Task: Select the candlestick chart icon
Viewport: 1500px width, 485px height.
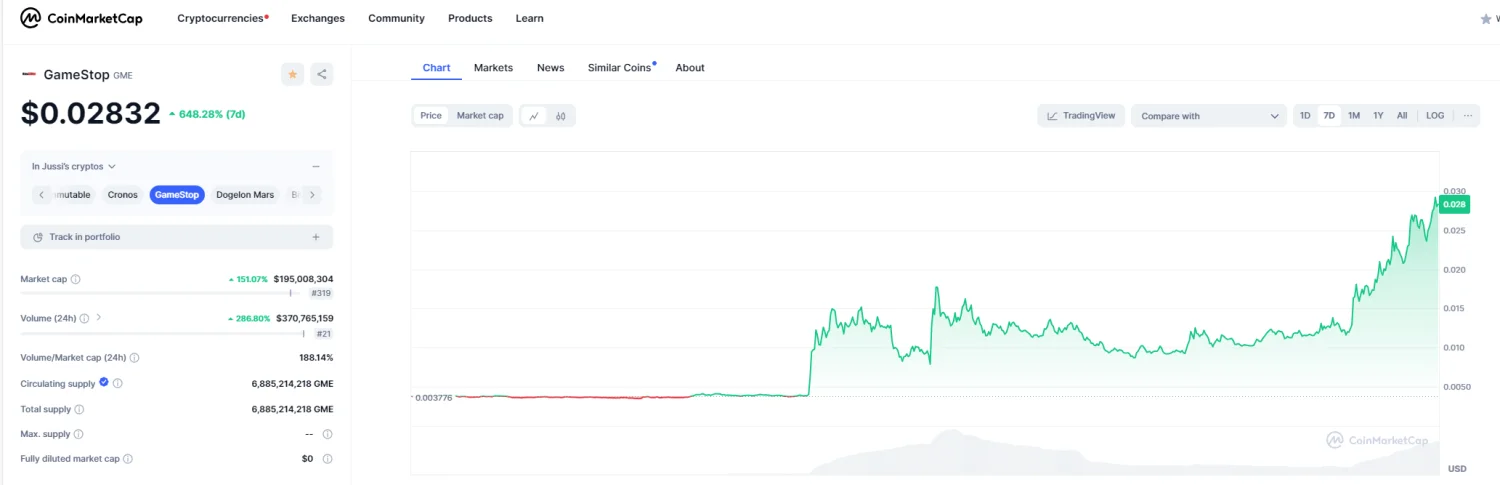Action: click(x=561, y=116)
